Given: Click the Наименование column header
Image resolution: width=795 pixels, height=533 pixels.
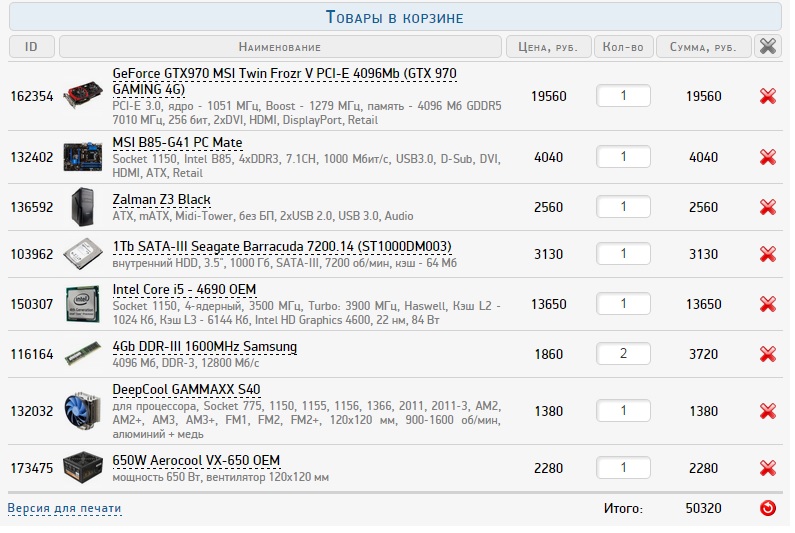Looking at the screenshot, I should pos(280,47).
